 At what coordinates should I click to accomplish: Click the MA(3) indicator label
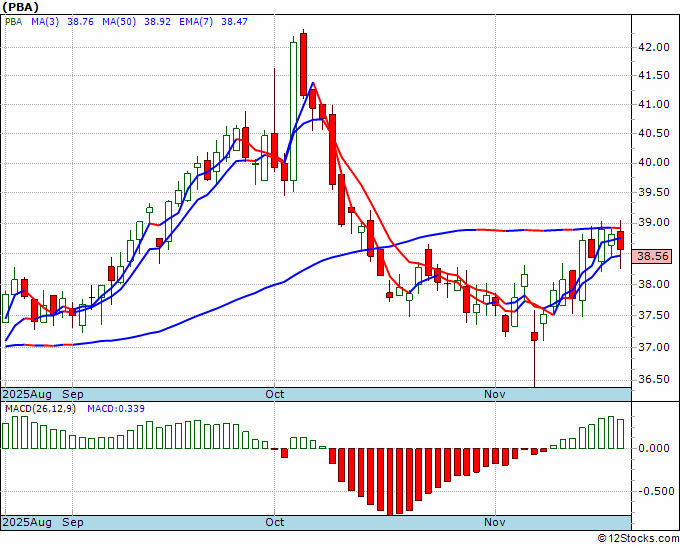tap(45, 22)
